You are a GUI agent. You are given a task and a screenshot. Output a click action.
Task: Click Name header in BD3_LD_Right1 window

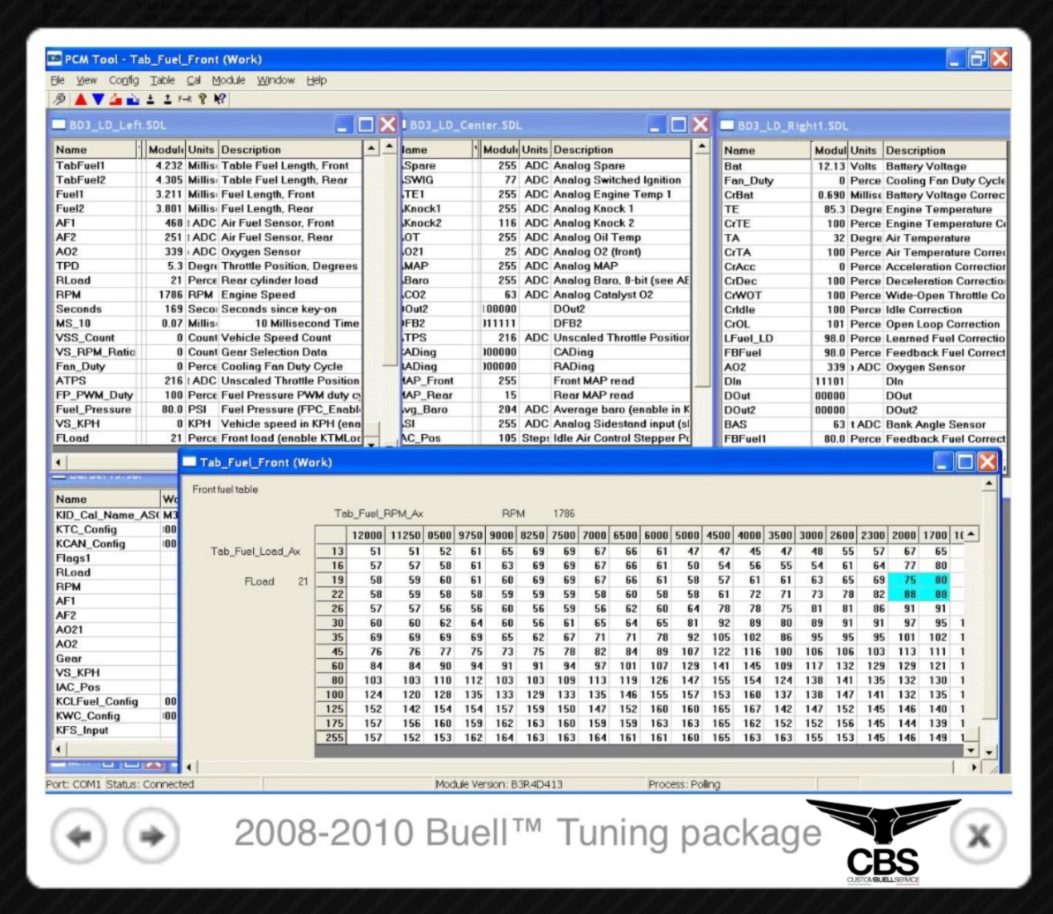pos(766,150)
